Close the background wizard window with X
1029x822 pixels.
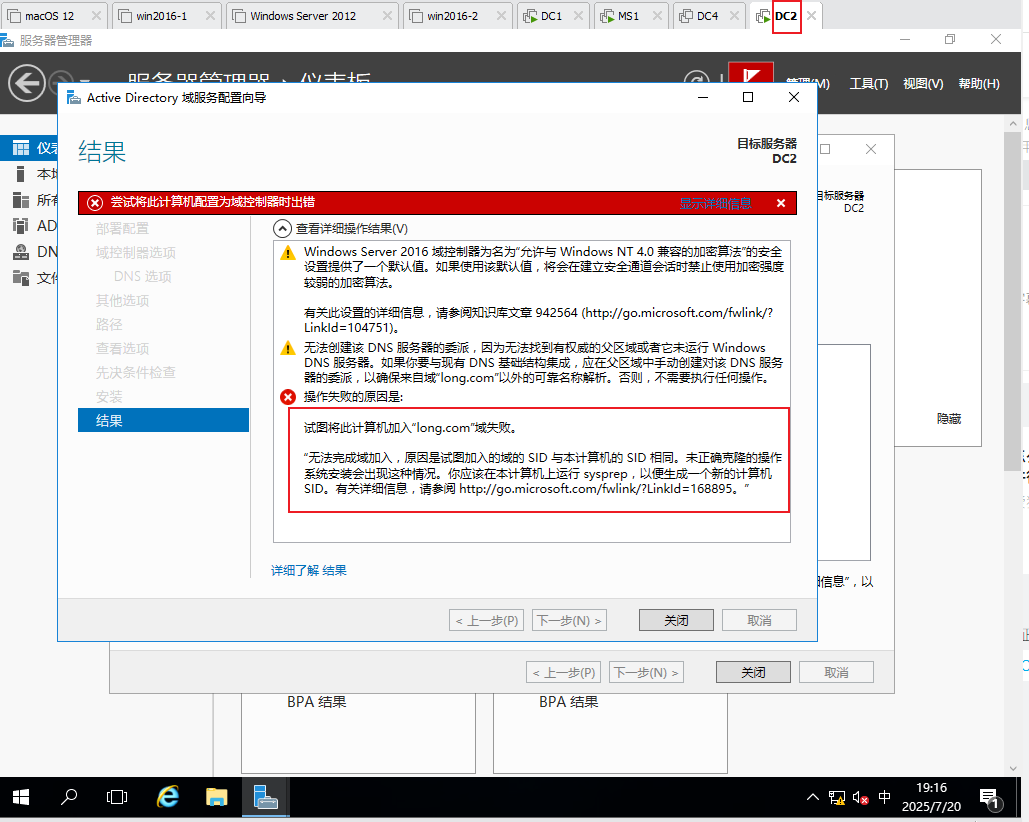pyautogui.click(x=871, y=150)
